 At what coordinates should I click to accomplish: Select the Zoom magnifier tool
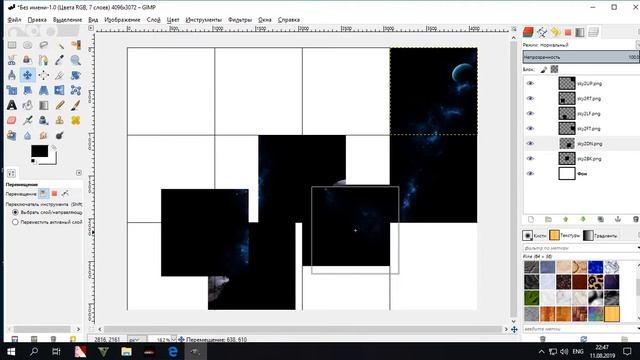coord(76,60)
